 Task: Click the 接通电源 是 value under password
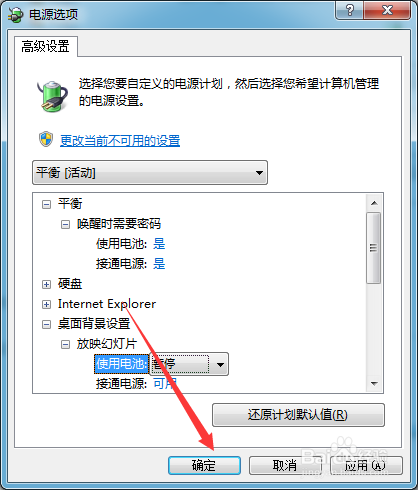point(159,264)
